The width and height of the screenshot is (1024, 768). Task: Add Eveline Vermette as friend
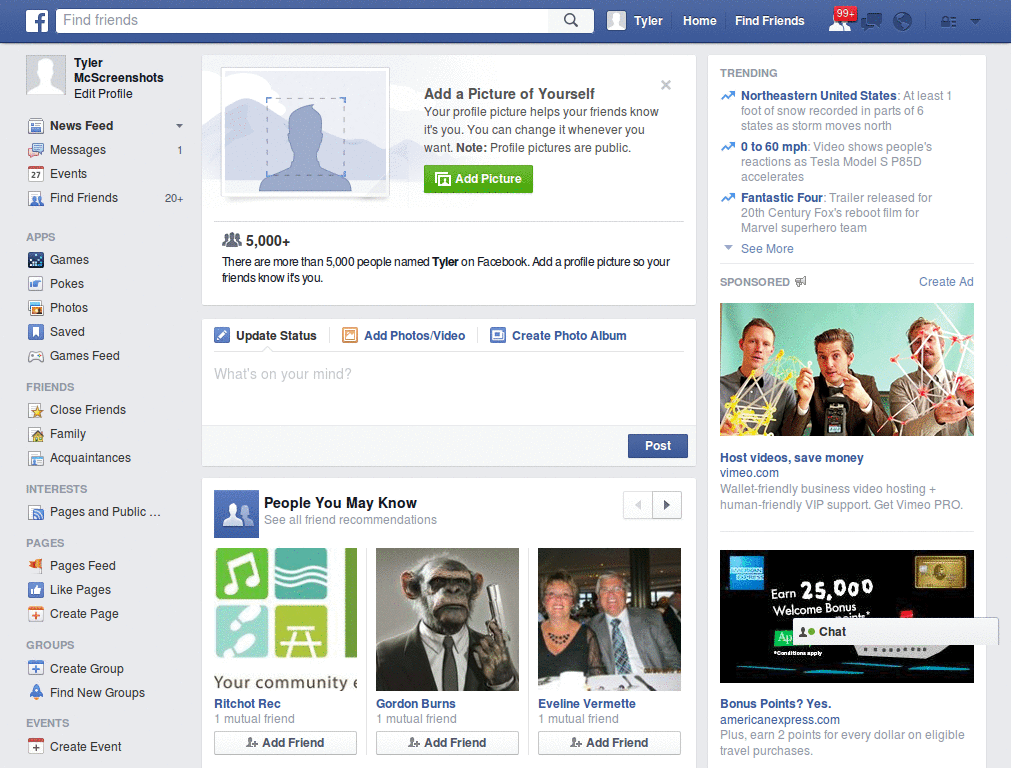tap(609, 743)
